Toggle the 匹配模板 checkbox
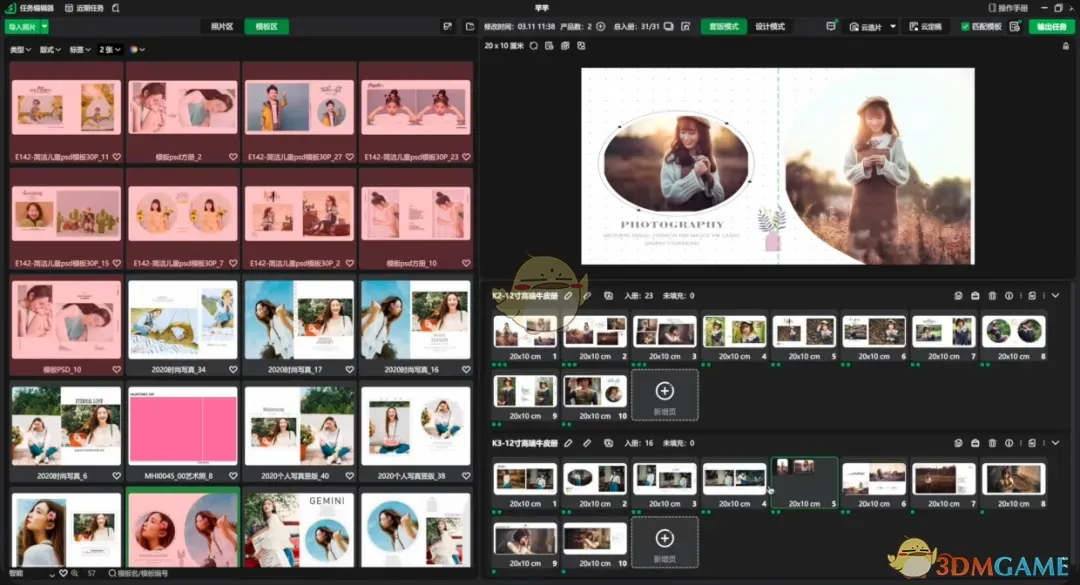The width and height of the screenshot is (1080, 585). (x=965, y=27)
